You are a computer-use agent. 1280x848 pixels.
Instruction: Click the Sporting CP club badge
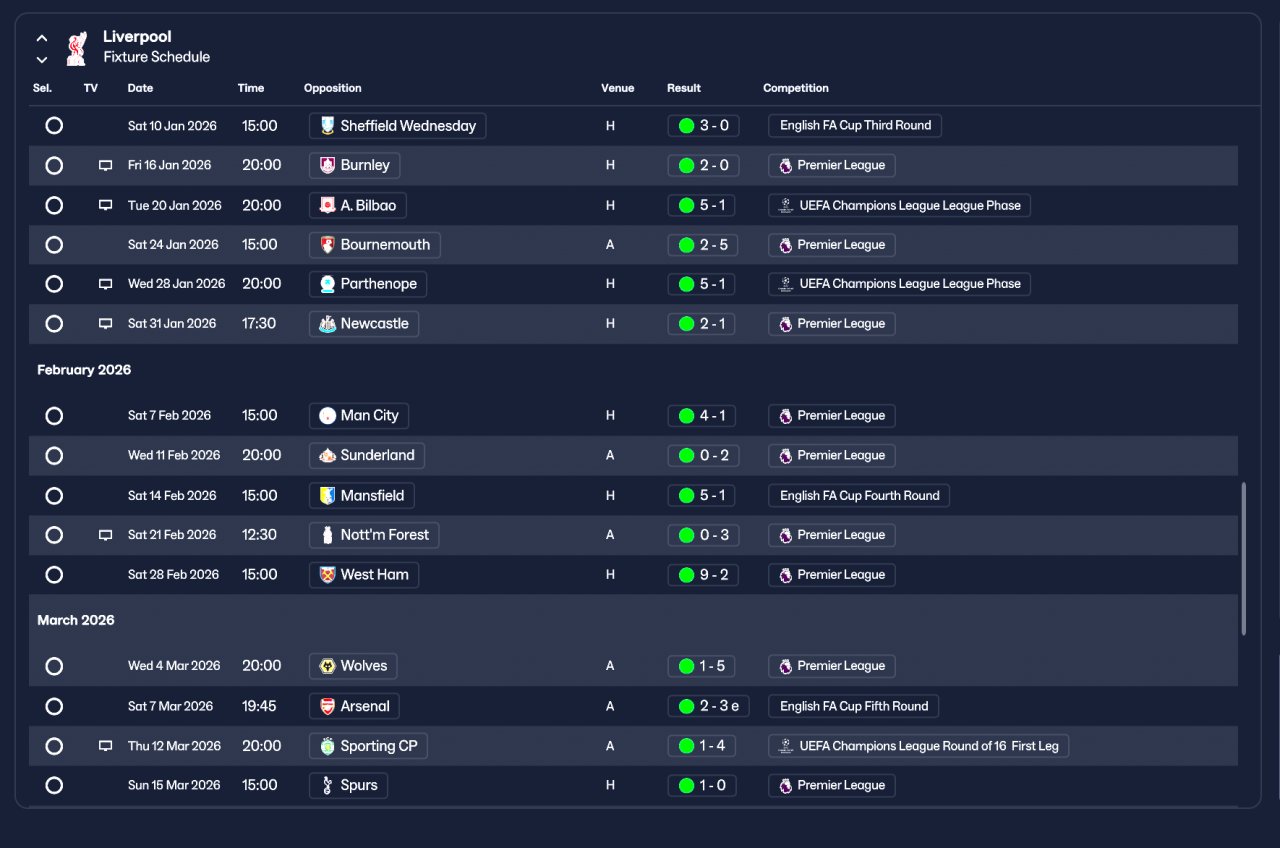pos(327,746)
